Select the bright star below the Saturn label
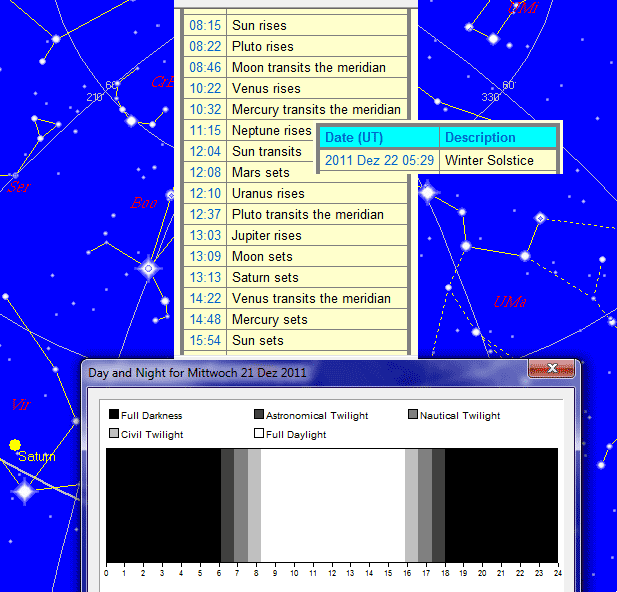The height and width of the screenshot is (592, 617). coord(25,491)
